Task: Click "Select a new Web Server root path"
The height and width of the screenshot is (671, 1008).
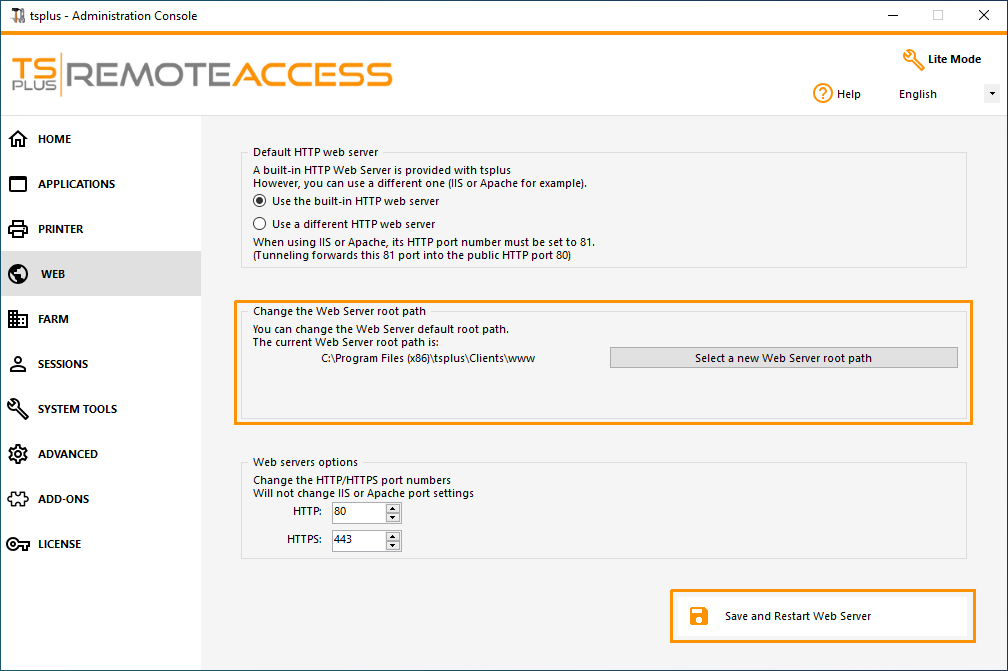Action: click(783, 358)
